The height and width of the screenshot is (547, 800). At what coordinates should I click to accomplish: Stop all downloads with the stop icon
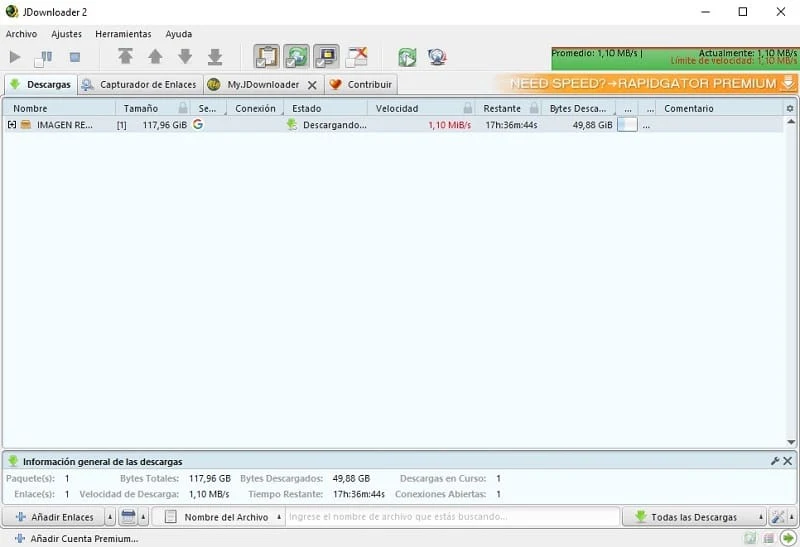[74, 57]
